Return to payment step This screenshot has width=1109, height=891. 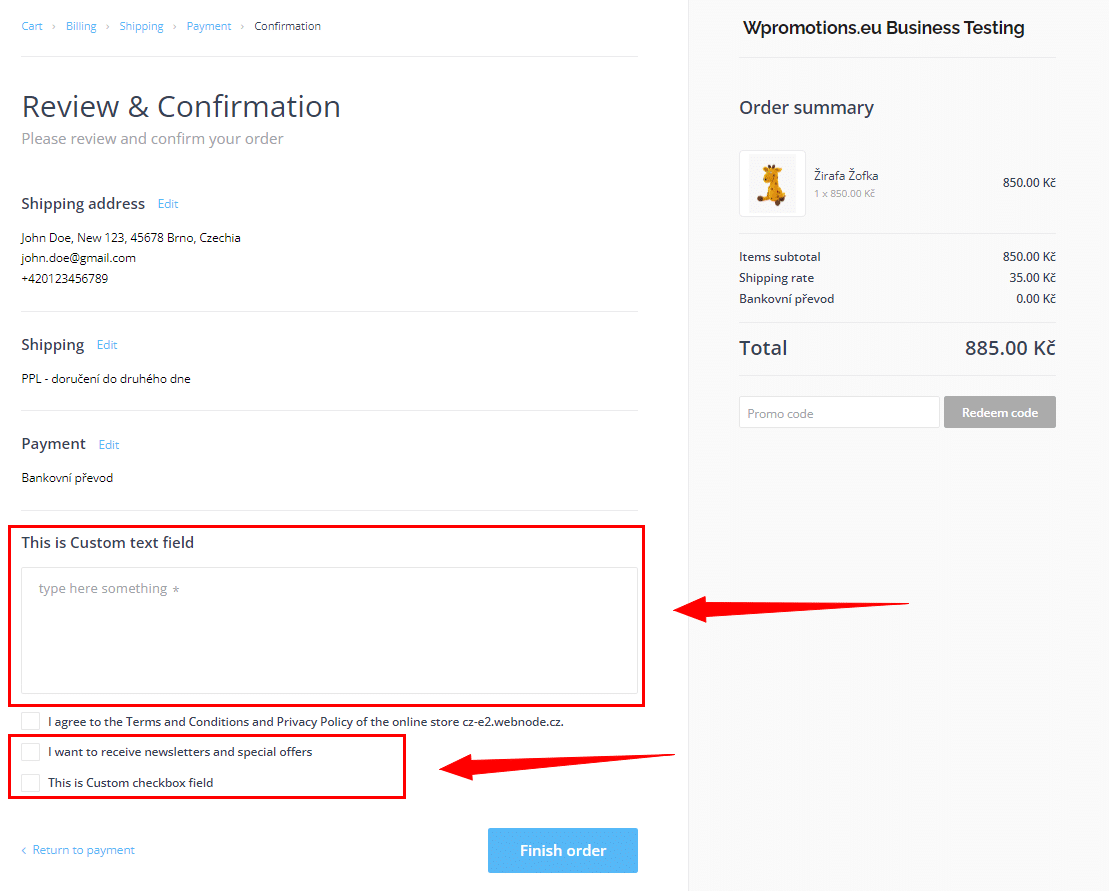click(x=83, y=850)
